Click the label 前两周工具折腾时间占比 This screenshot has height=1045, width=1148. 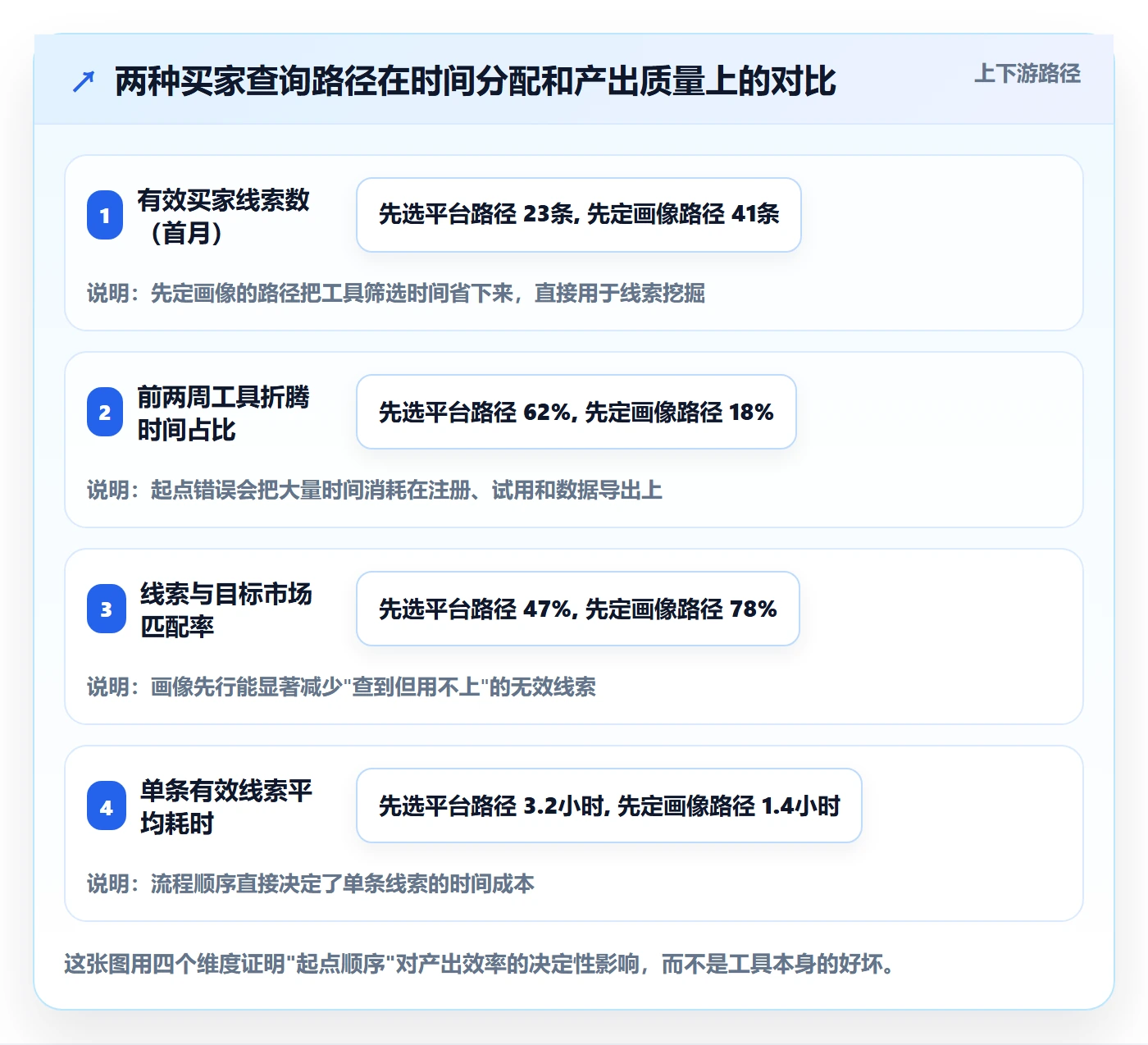coord(223,413)
